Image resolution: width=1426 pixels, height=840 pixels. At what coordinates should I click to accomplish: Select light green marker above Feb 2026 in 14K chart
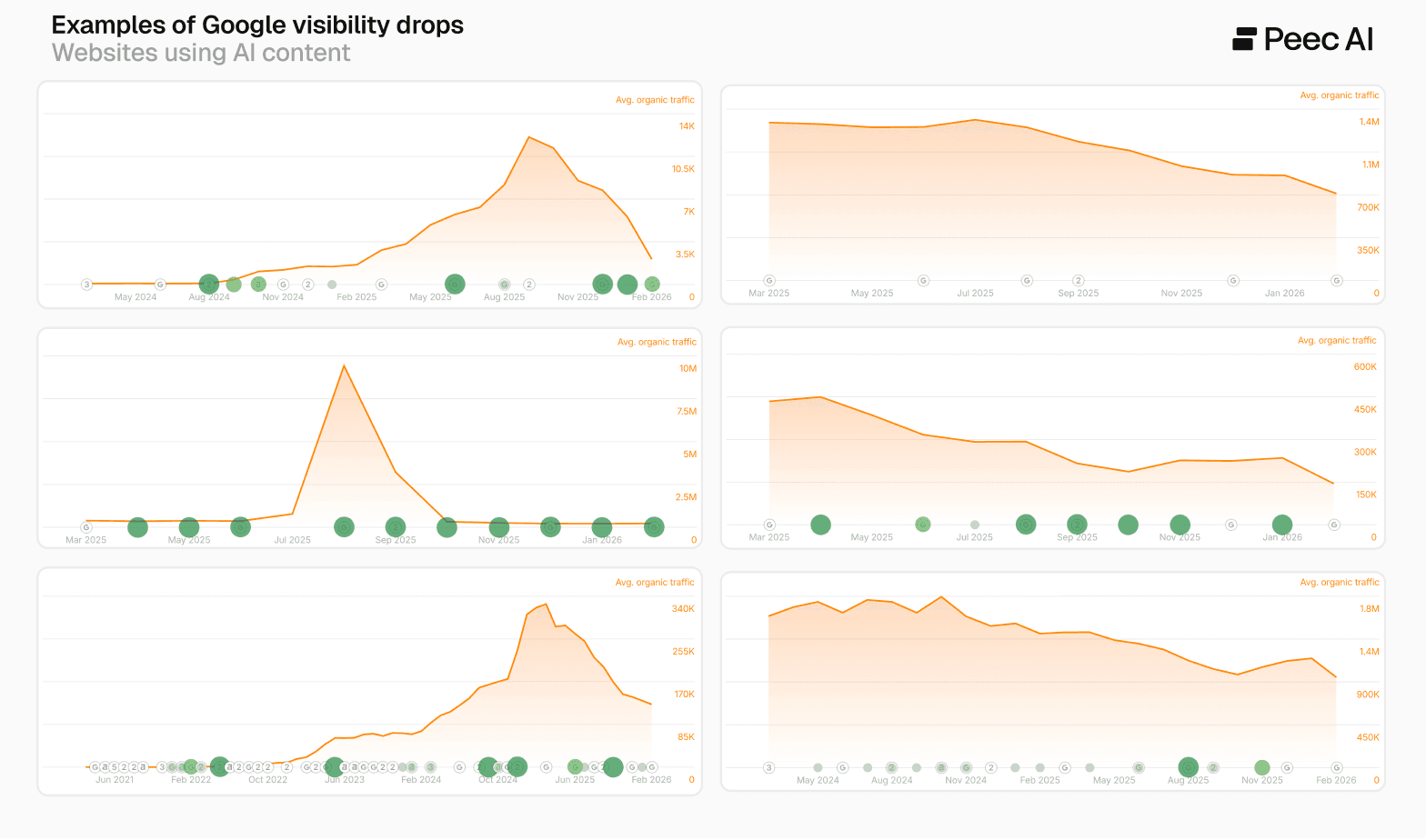tap(652, 285)
